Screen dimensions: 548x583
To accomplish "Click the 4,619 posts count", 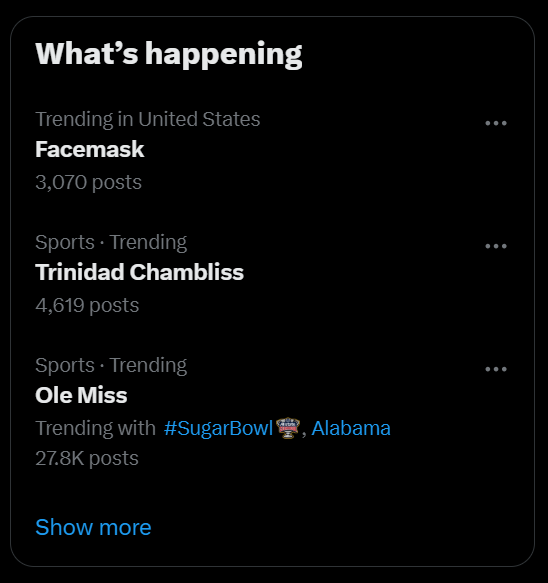I will point(87,305).
